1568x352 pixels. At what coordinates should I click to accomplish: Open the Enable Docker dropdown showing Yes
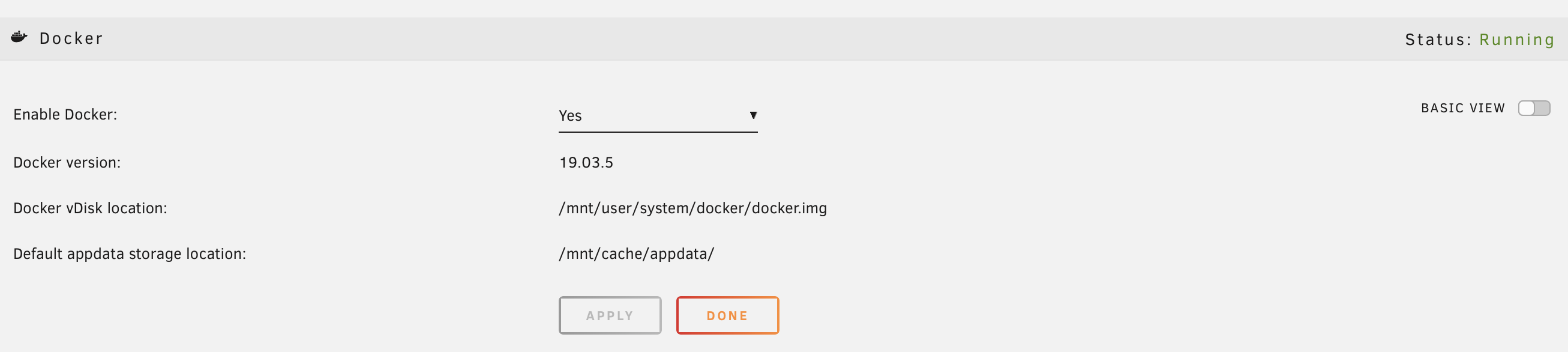[x=658, y=116]
